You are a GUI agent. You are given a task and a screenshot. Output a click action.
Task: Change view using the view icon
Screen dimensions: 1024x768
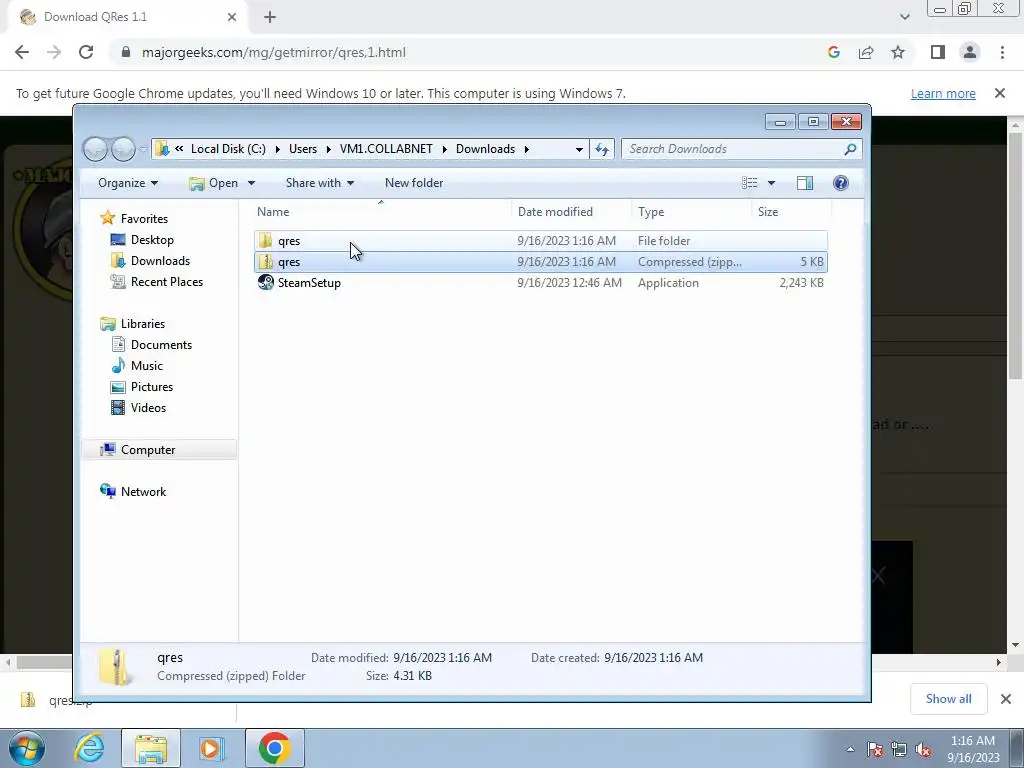point(750,183)
